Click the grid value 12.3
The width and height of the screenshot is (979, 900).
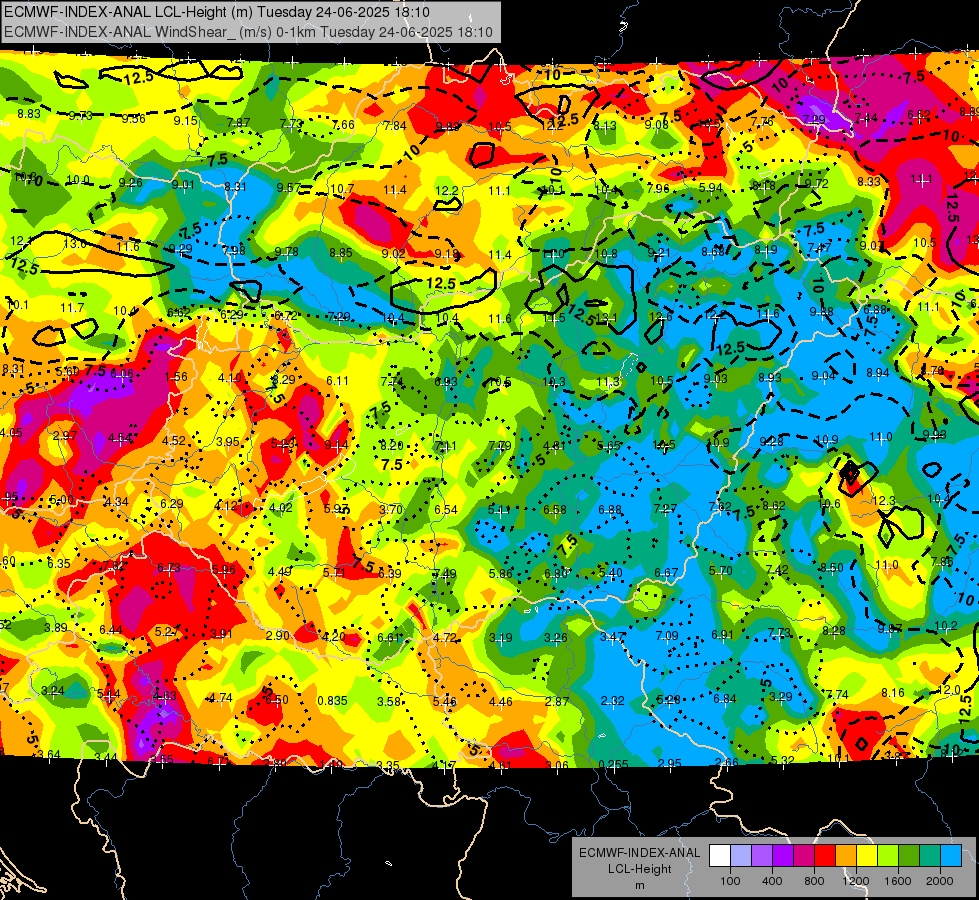tap(883, 501)
